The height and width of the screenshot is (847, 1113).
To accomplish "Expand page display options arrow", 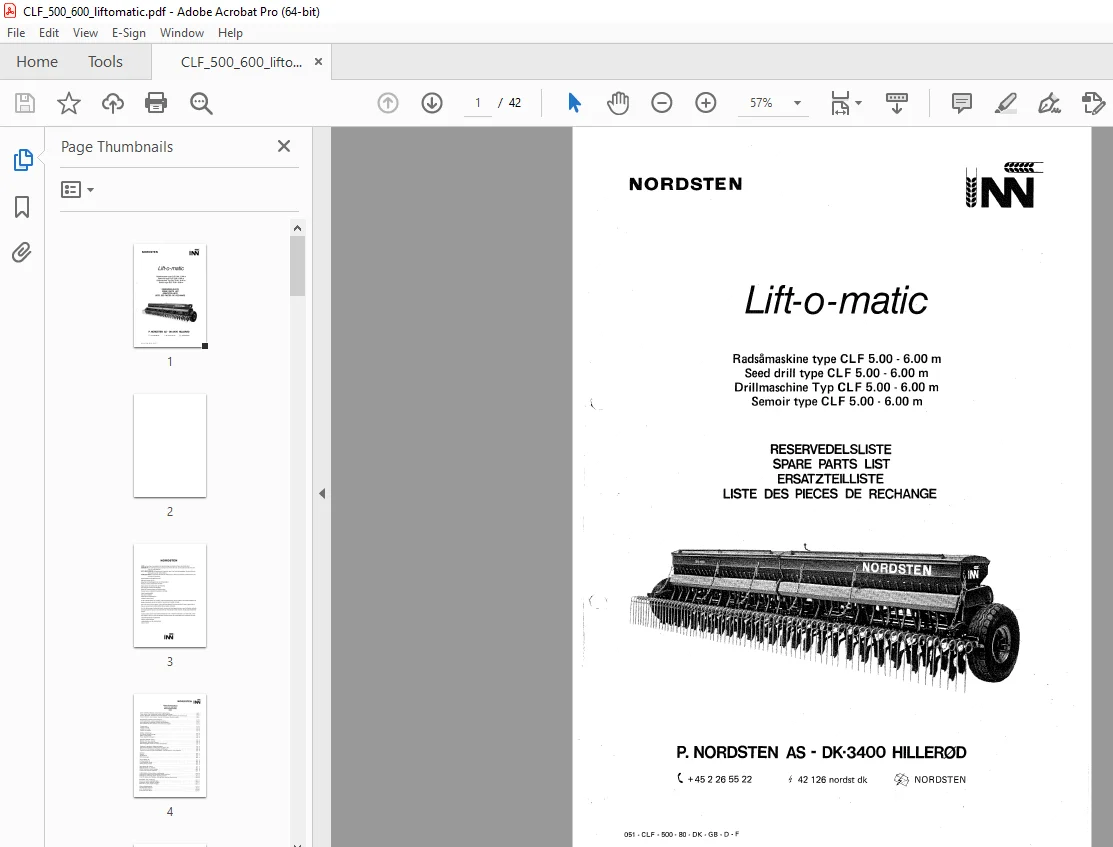I will (859, 103).
